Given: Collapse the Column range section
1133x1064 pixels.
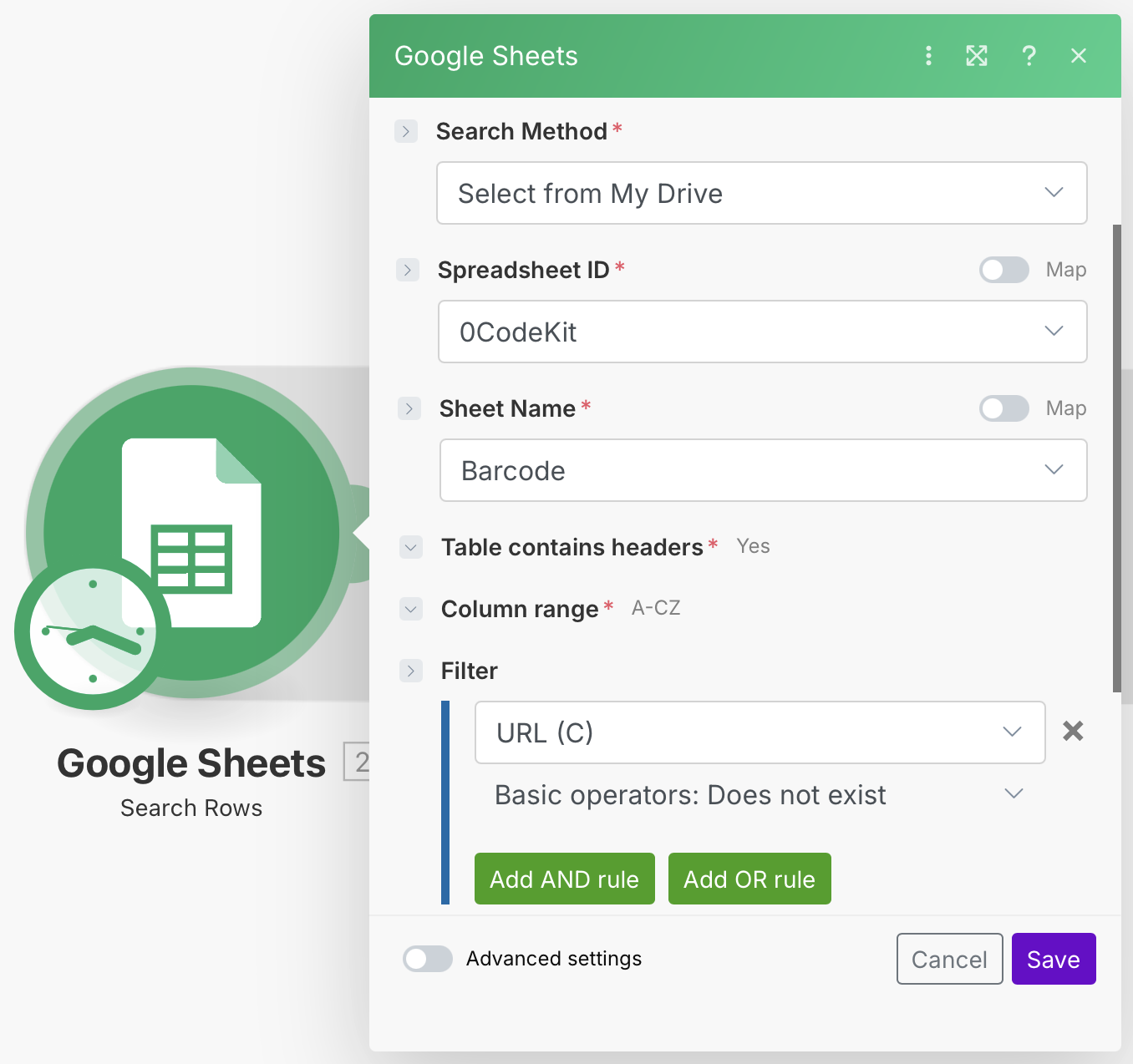Looking at the screenshot, I should pos(411,609).
